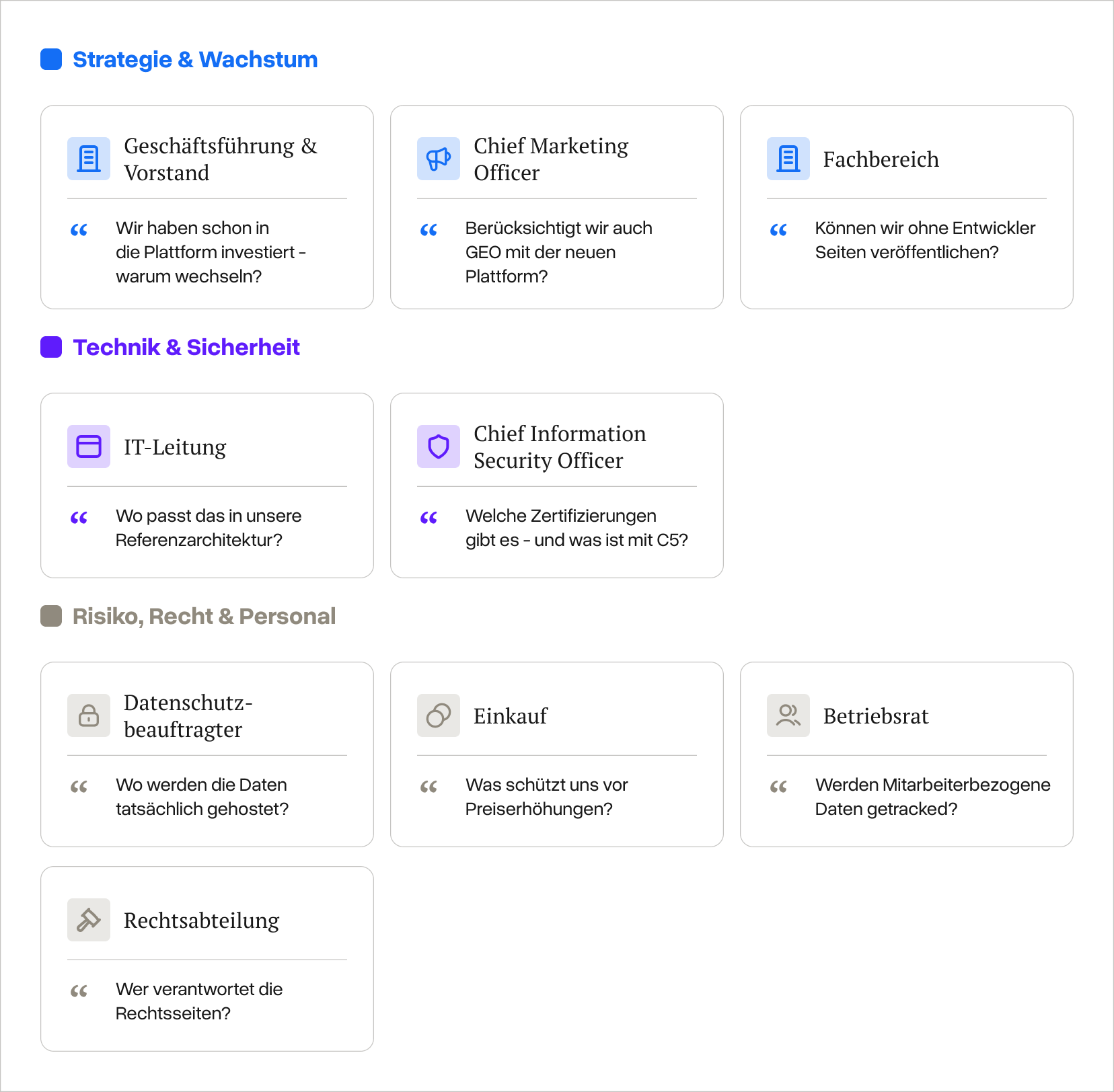The height and width of the screenshot is (1092, 1114).
Task: Click the quote mark before 'Welche Zertifizierungen'
Action: pos(429,518)
